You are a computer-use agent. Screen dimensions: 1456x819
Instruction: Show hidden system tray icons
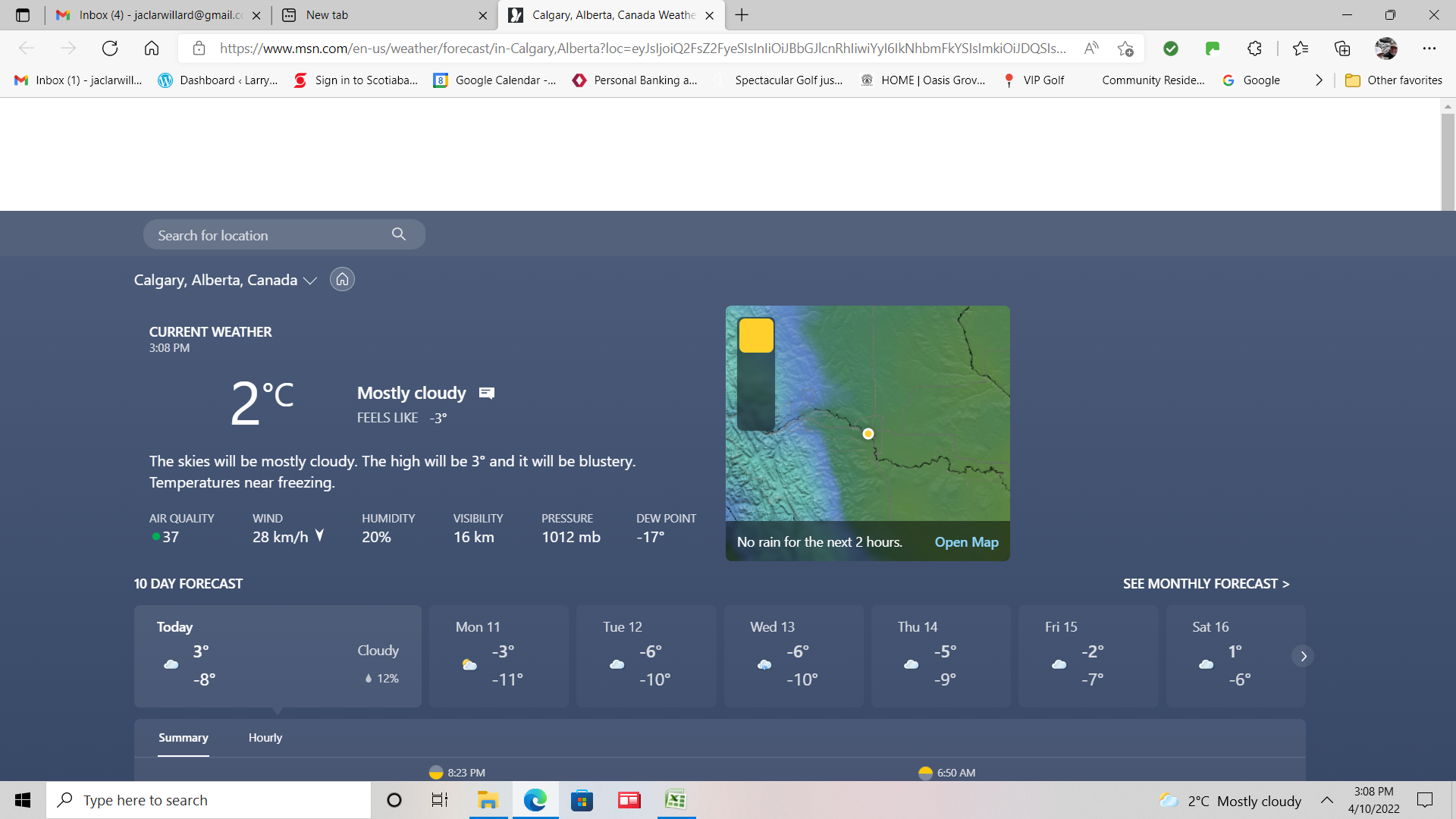[x=1326, y=800]
